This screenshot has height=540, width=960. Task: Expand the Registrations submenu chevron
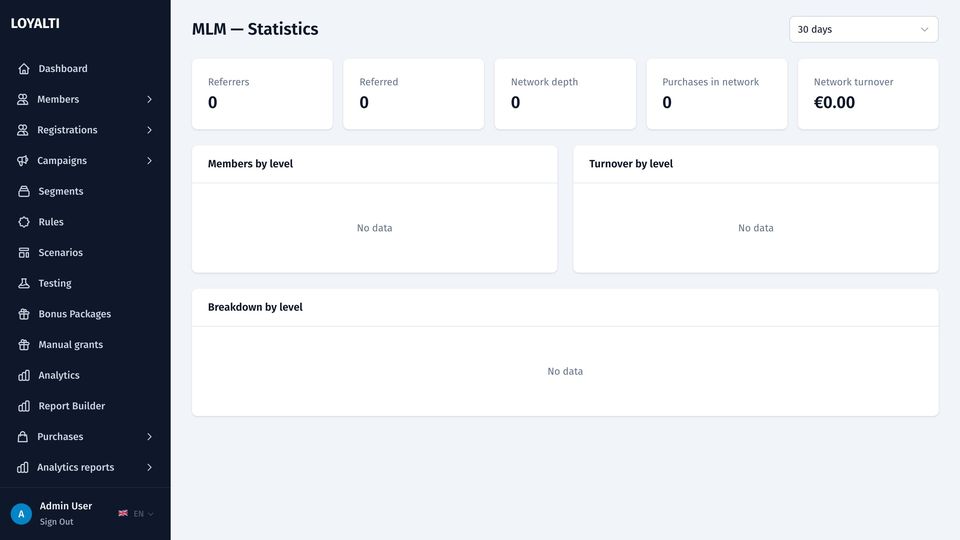pyautogui.click(x=149, y=130)
